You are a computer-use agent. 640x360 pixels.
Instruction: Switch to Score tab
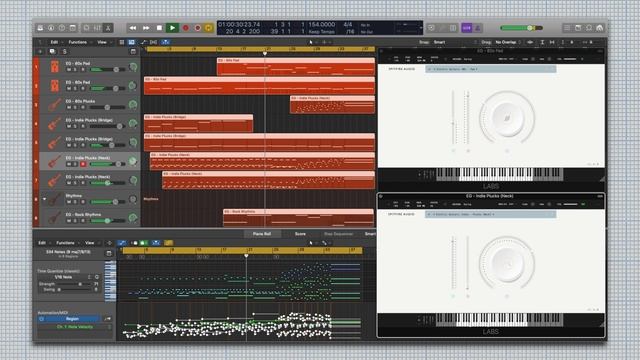pyautogui.click(x=300, y=234)
